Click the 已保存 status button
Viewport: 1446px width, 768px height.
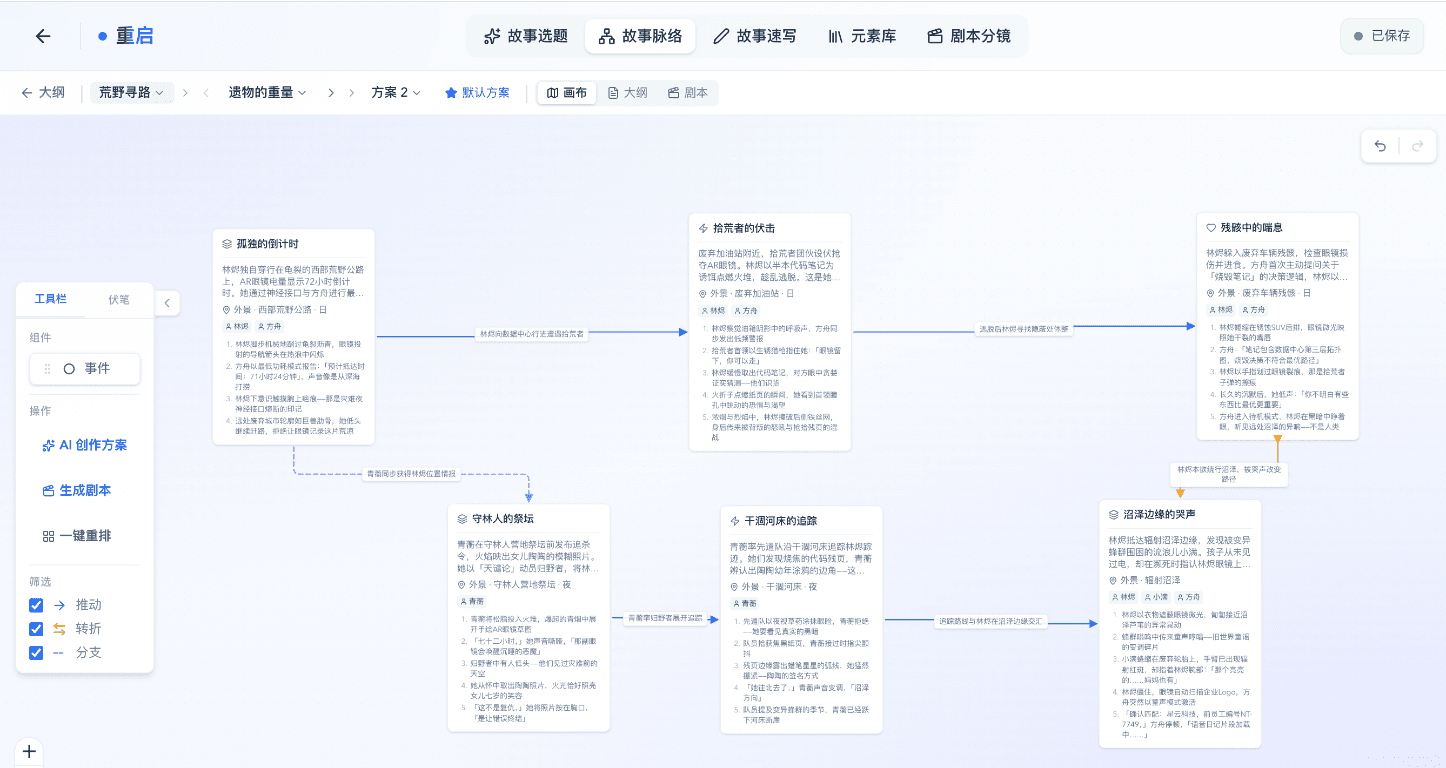click(1382, 36)
